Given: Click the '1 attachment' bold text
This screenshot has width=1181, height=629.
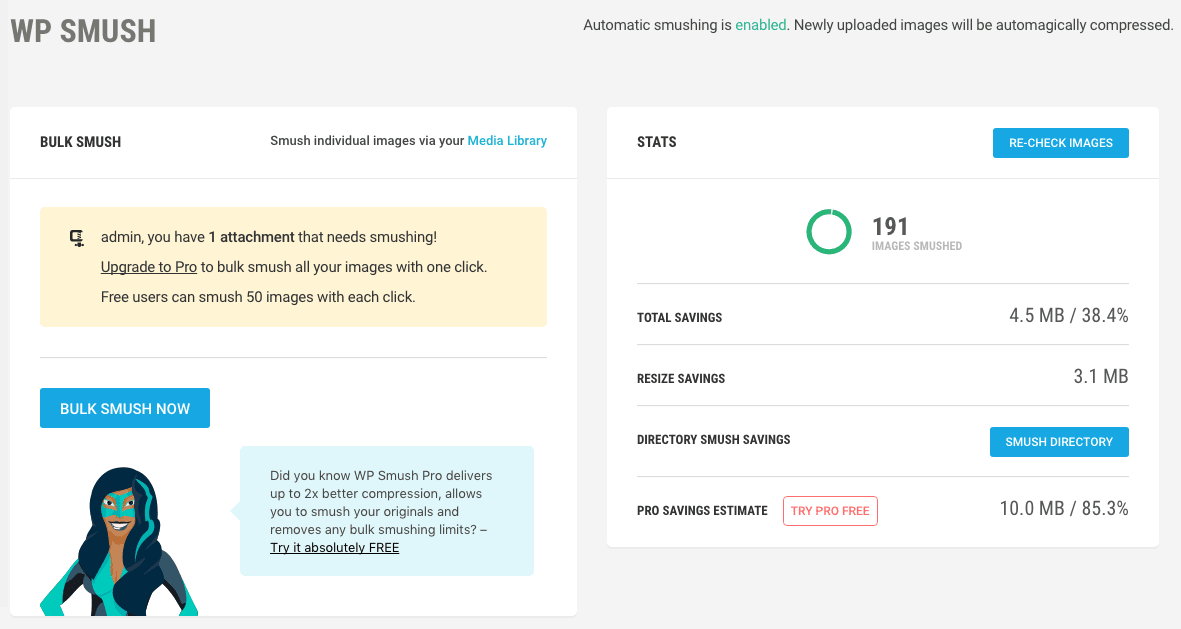Looking at the screenshot, I should pyautogui.click(x=252, y=237).
